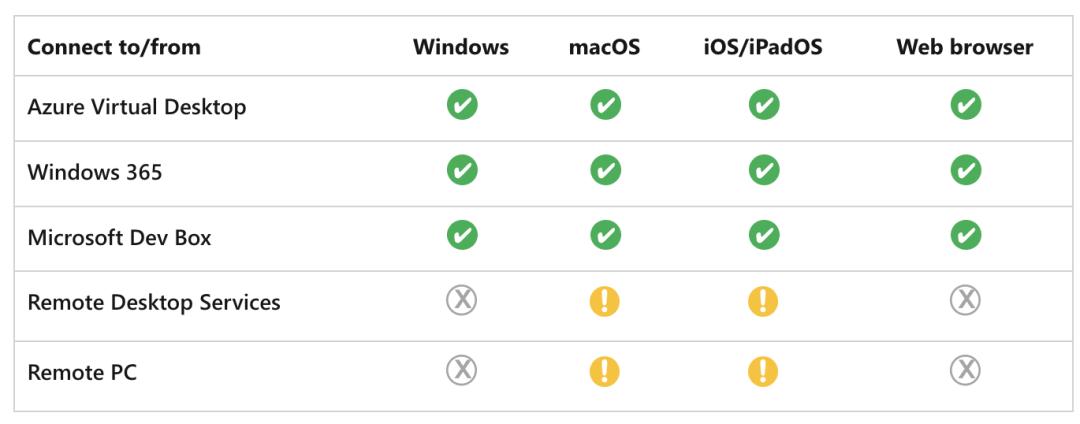The height and width of the screenshot is (424, 1080).
Task: Click green check for Windows 365 in Web browser
Action: 965,171
